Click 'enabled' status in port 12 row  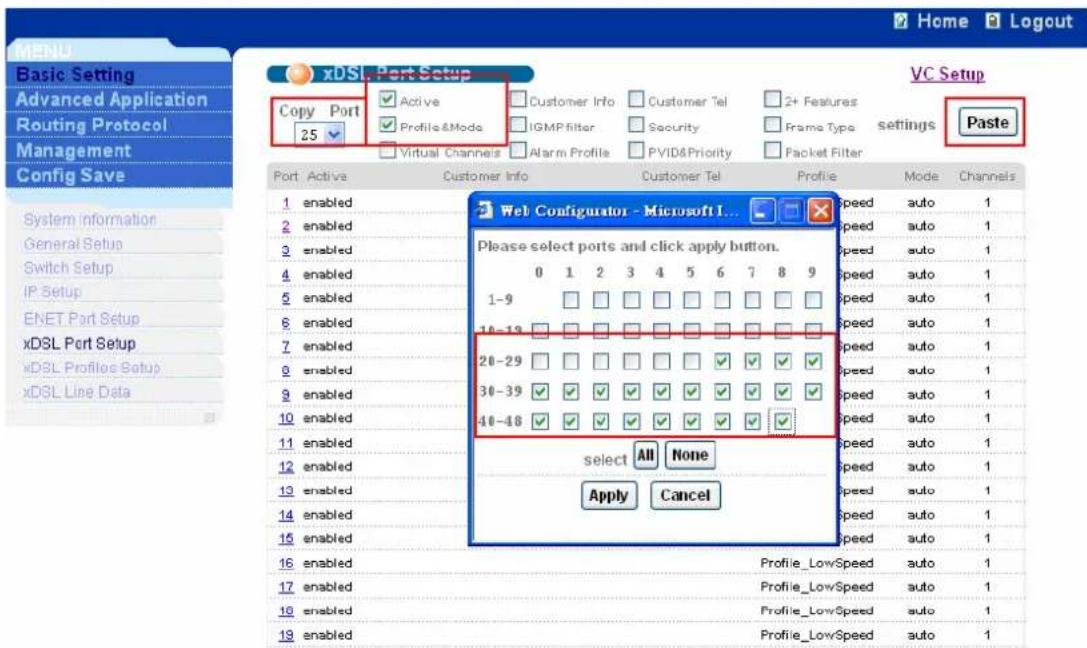[x=327, y=466]
